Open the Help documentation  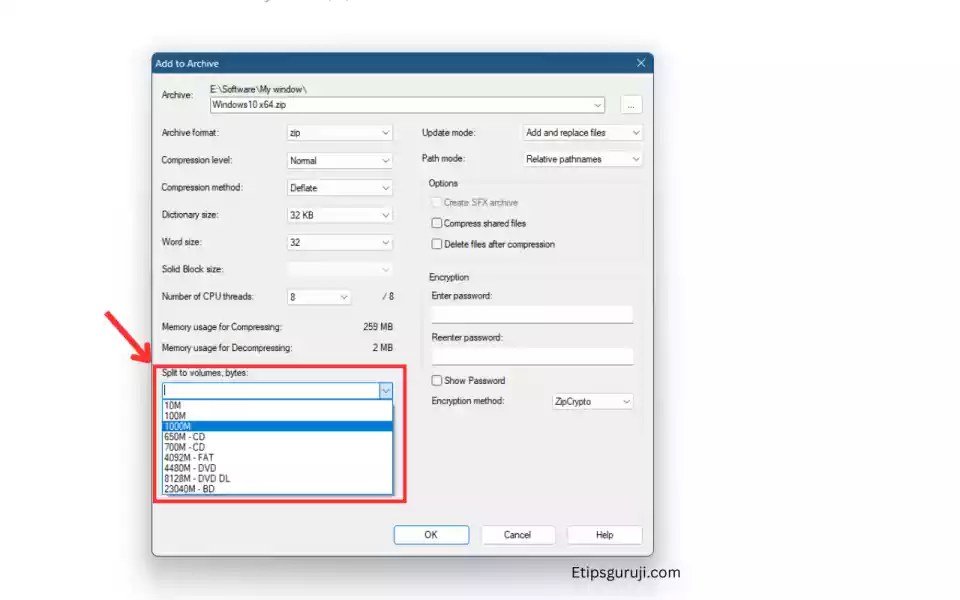click(604, 534)
